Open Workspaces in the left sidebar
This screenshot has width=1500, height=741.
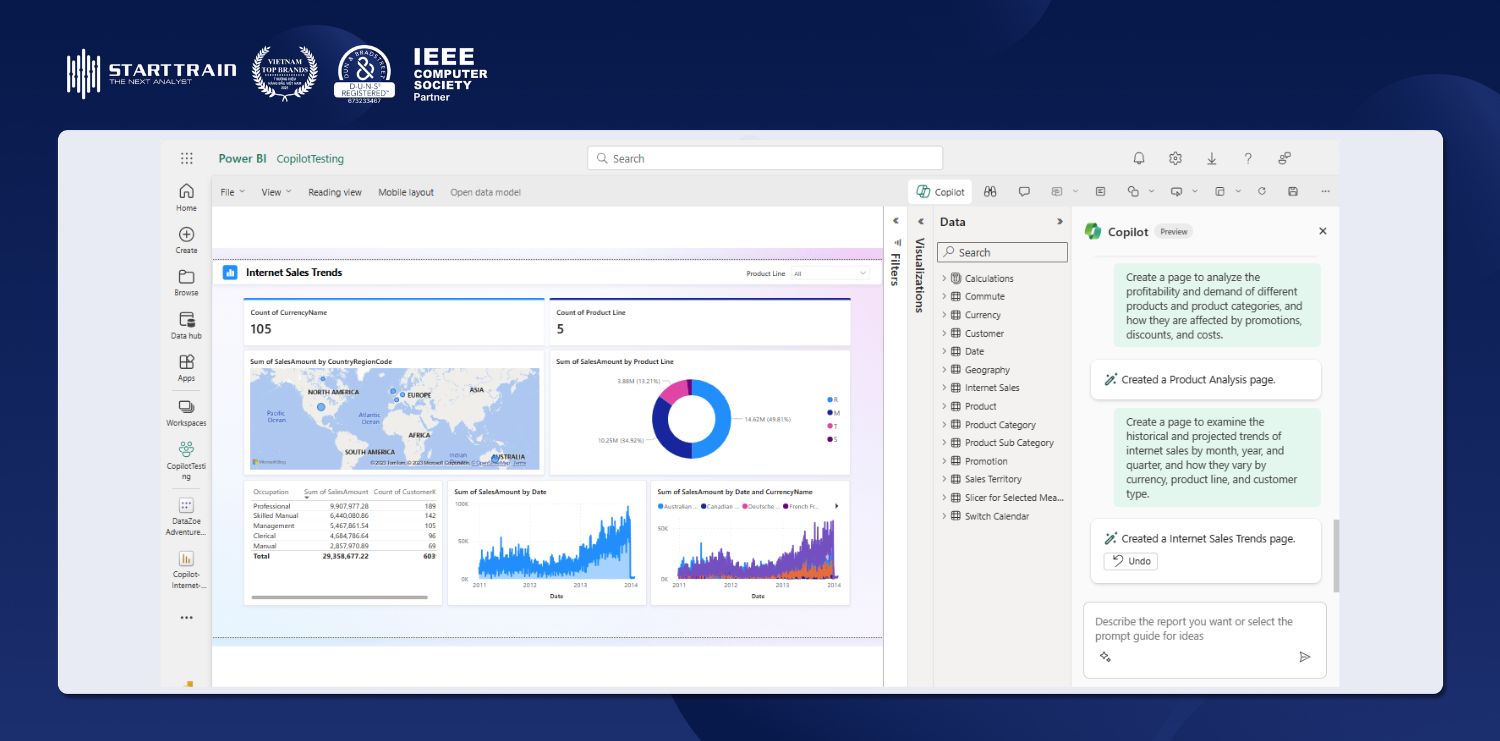click(x=186, y=413)
